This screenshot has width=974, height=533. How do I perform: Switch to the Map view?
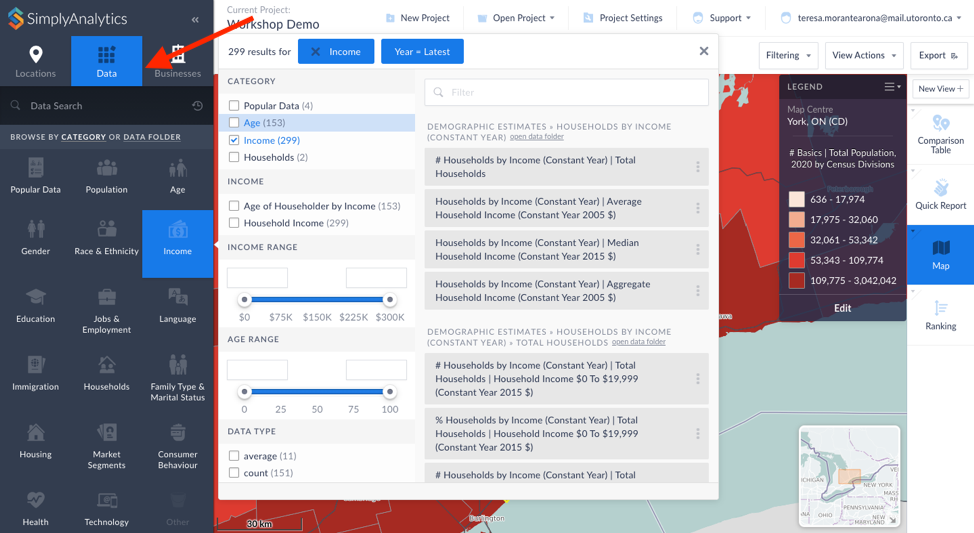pyautogui.click(x=940, y=255)
